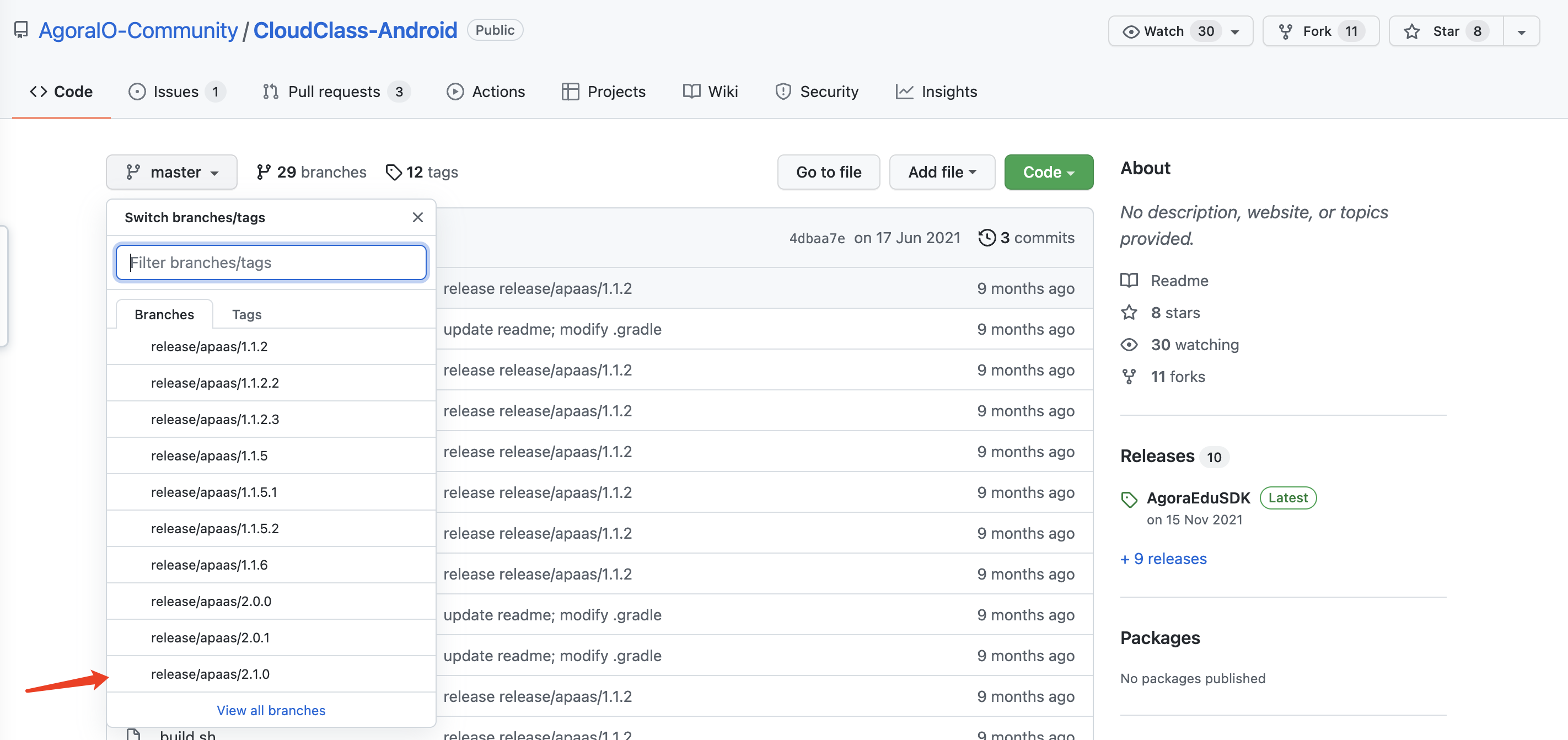
Task: Click the Fork button
Action: point(1320,31)
